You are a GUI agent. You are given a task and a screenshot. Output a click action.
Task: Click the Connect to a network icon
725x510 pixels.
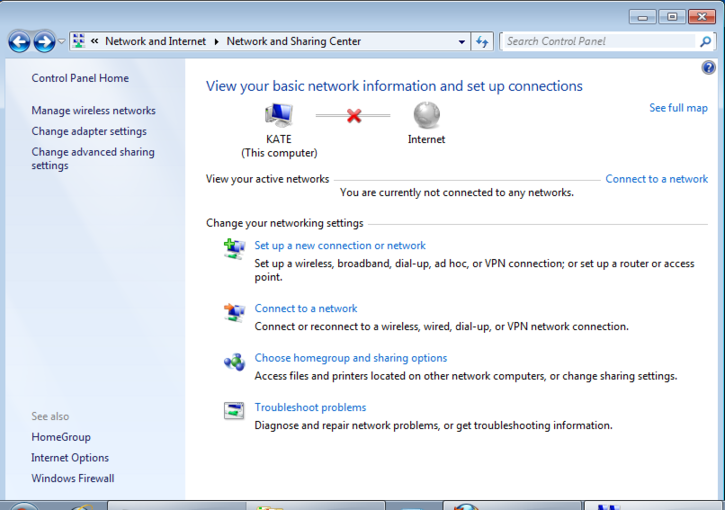(x=234, y=313)
